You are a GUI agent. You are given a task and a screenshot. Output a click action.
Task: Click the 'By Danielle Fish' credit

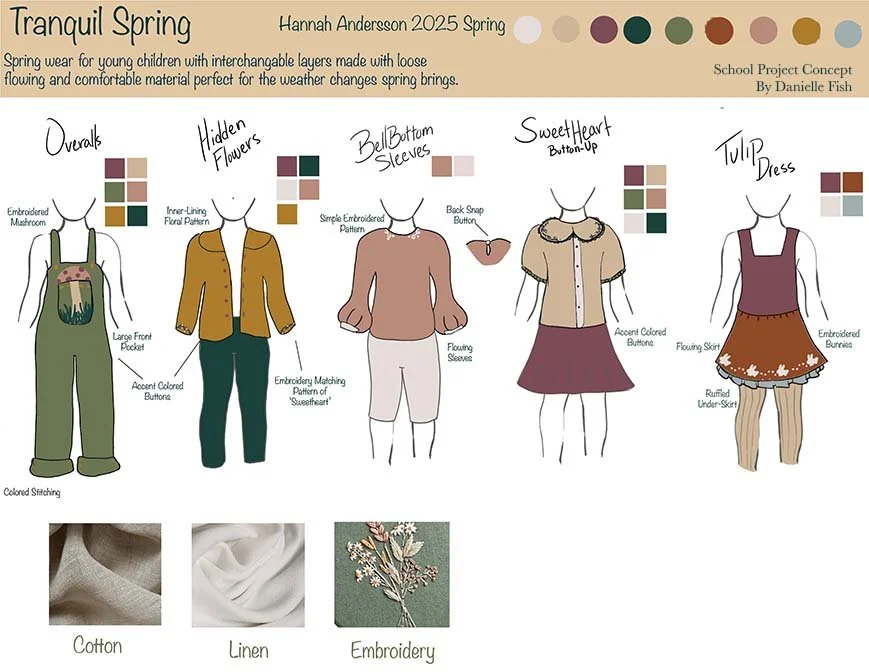[x=804, y=87]
